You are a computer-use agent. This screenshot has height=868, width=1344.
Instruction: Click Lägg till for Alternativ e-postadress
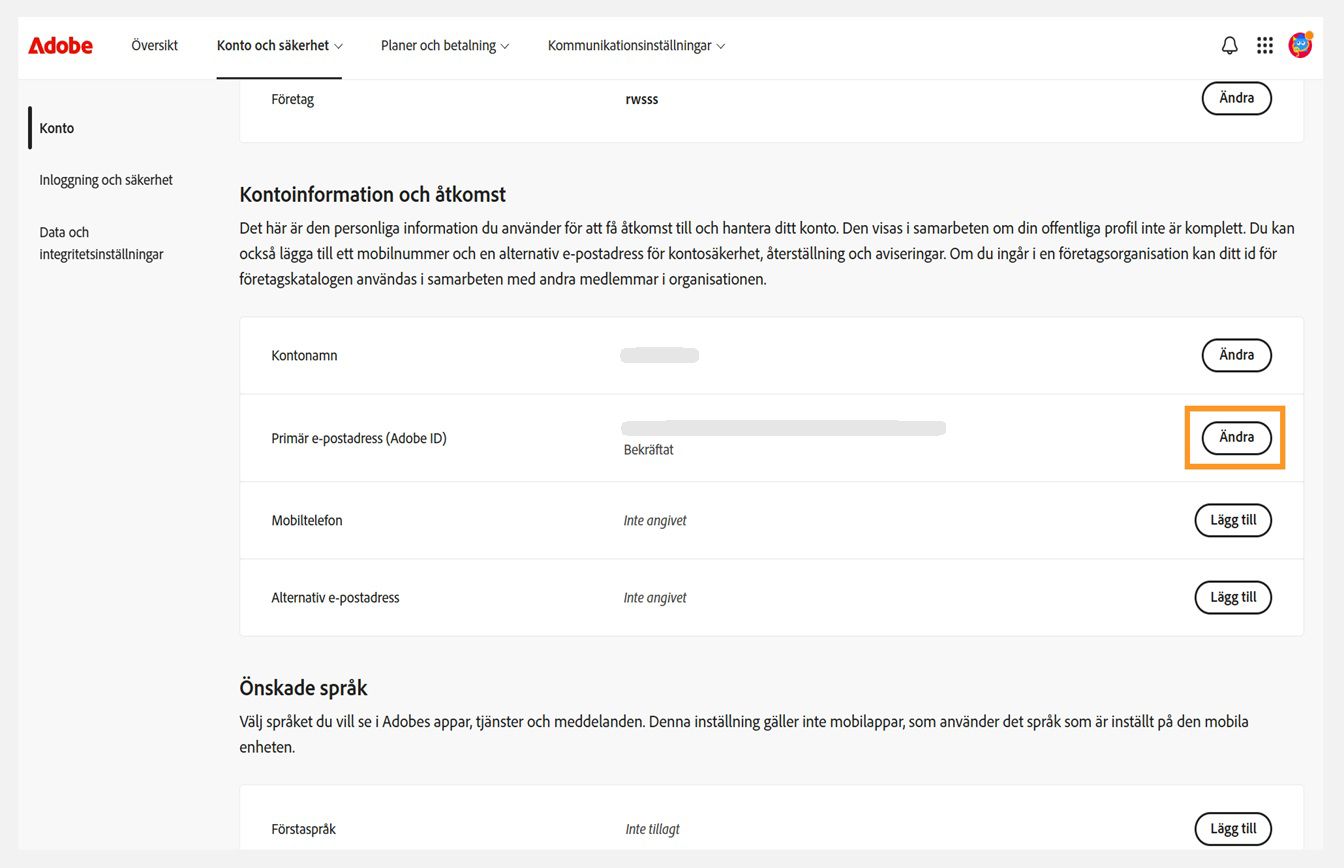1233,597
